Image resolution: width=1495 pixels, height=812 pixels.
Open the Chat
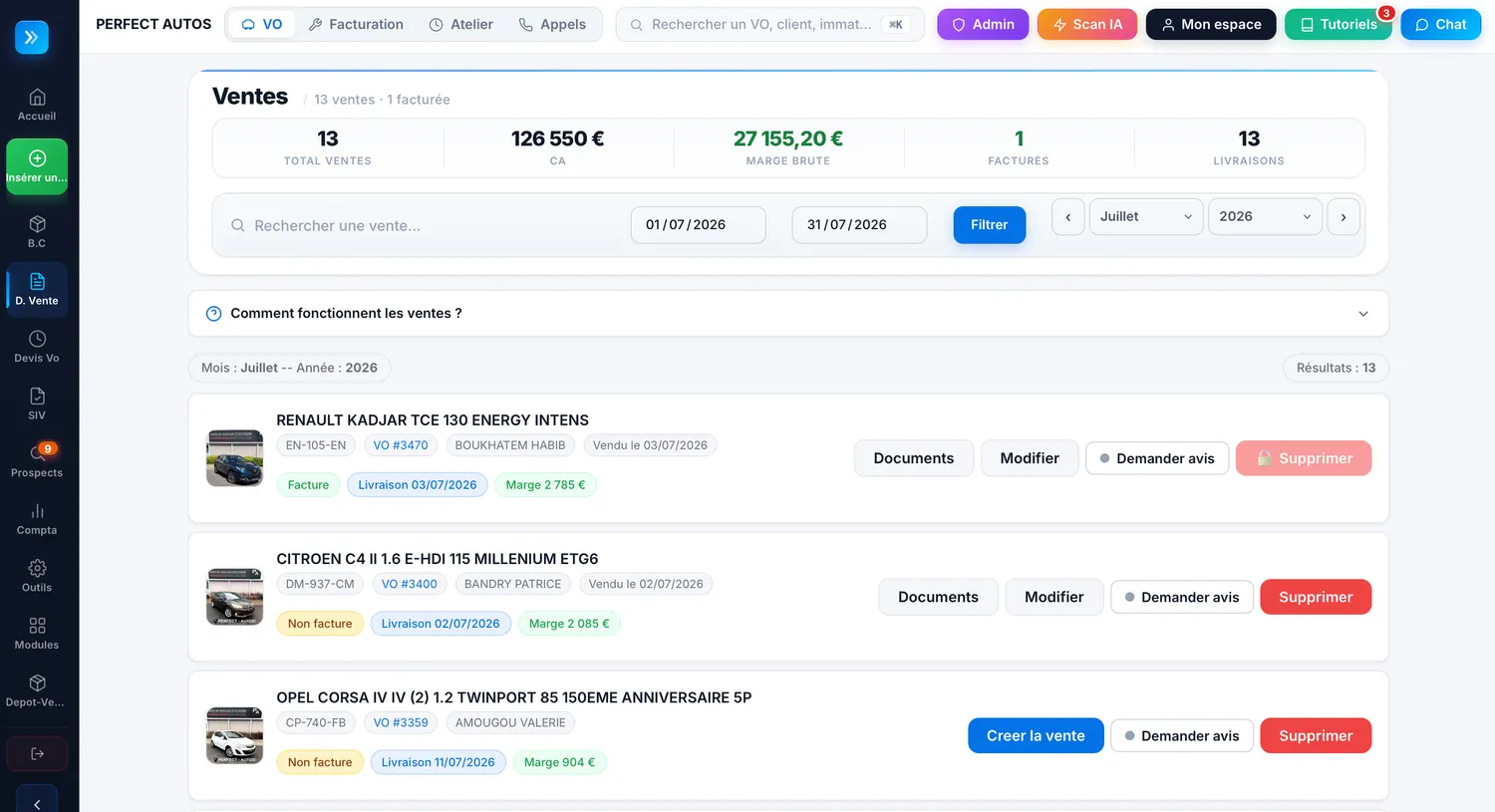tap(1440, 24)
